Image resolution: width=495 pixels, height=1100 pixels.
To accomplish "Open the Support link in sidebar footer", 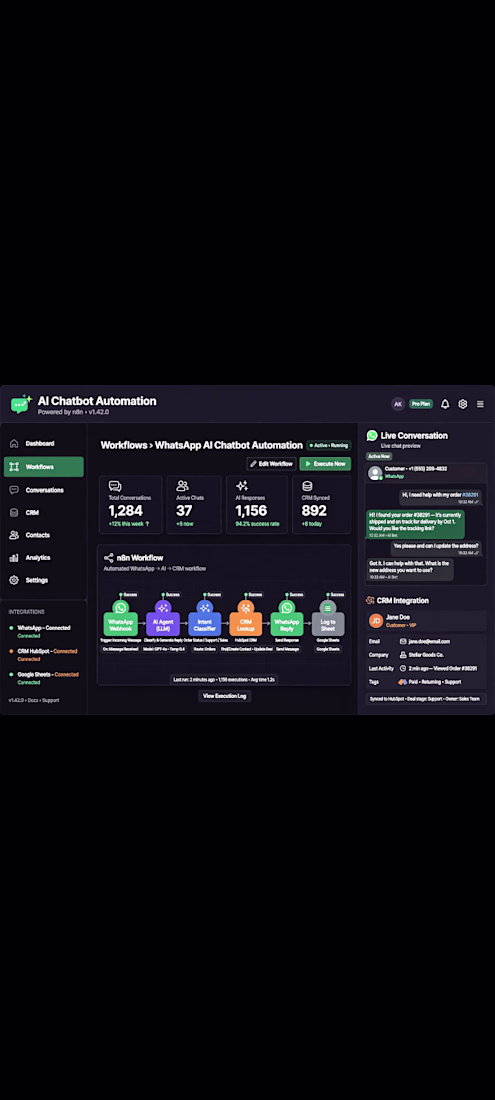I will point(51,700).
